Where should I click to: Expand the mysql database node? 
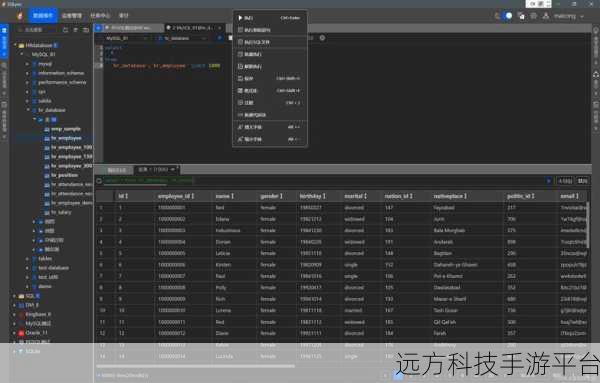pos(28,64)
